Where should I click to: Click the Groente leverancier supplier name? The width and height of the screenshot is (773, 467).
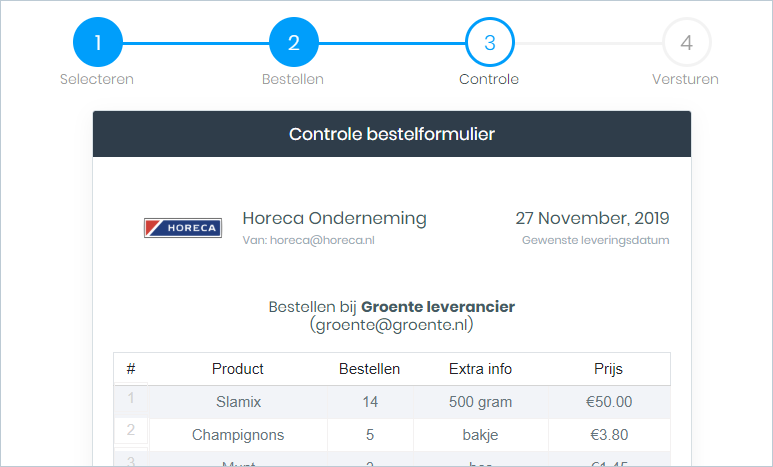click(x=438, y=306)
